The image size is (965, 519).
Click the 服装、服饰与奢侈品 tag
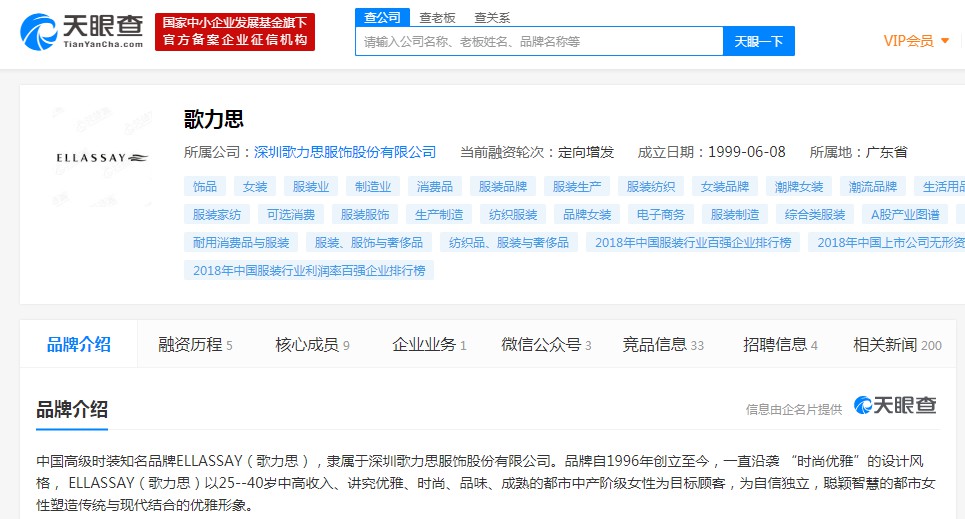[x=369, y=243]
